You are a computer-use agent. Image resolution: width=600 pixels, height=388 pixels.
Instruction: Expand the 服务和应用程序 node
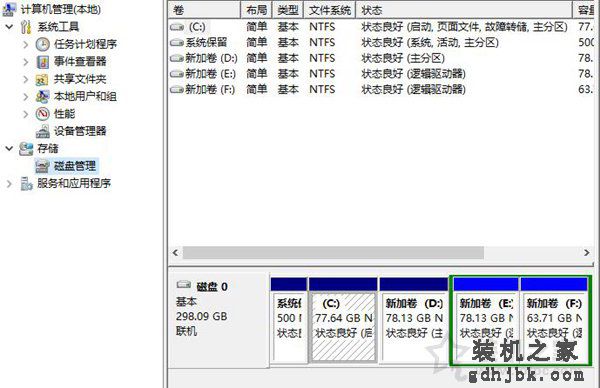[9, 184]
